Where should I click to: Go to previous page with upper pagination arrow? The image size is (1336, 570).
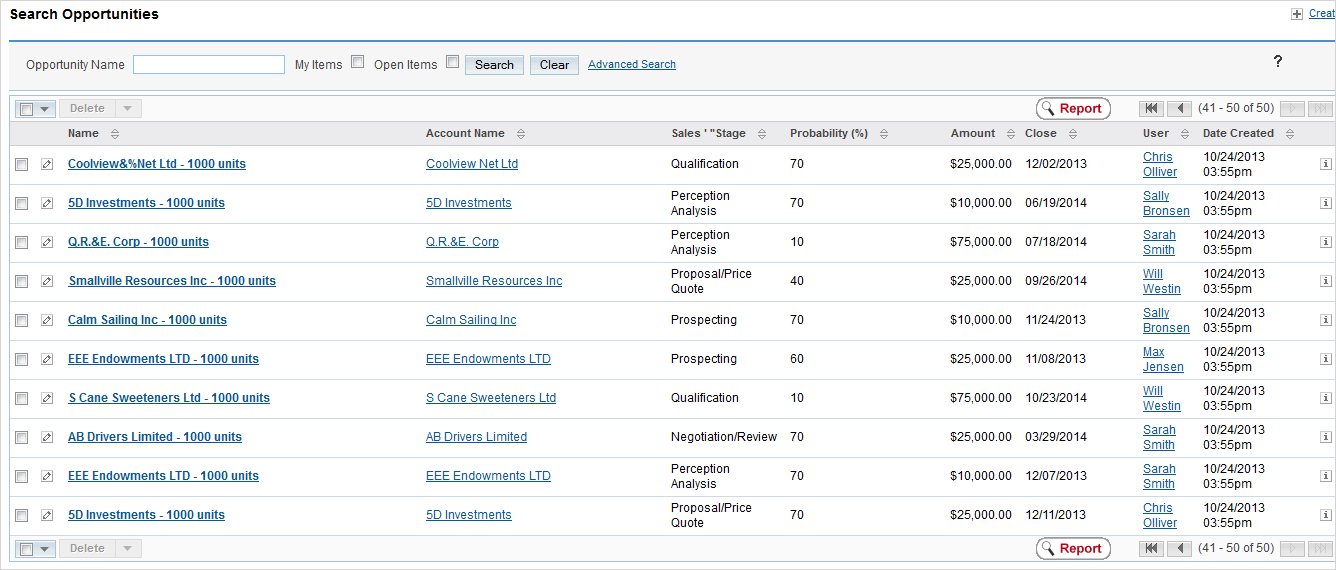coord(1180,108)
